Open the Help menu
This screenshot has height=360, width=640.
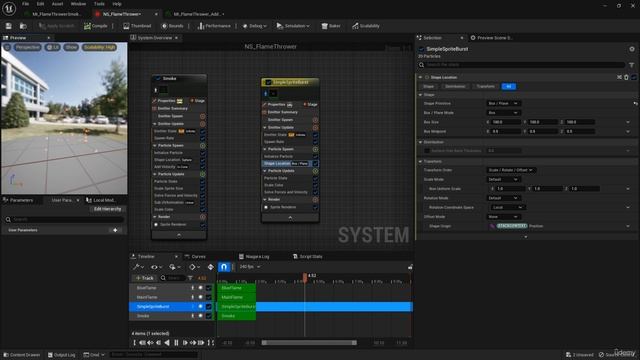coord(117,4)
